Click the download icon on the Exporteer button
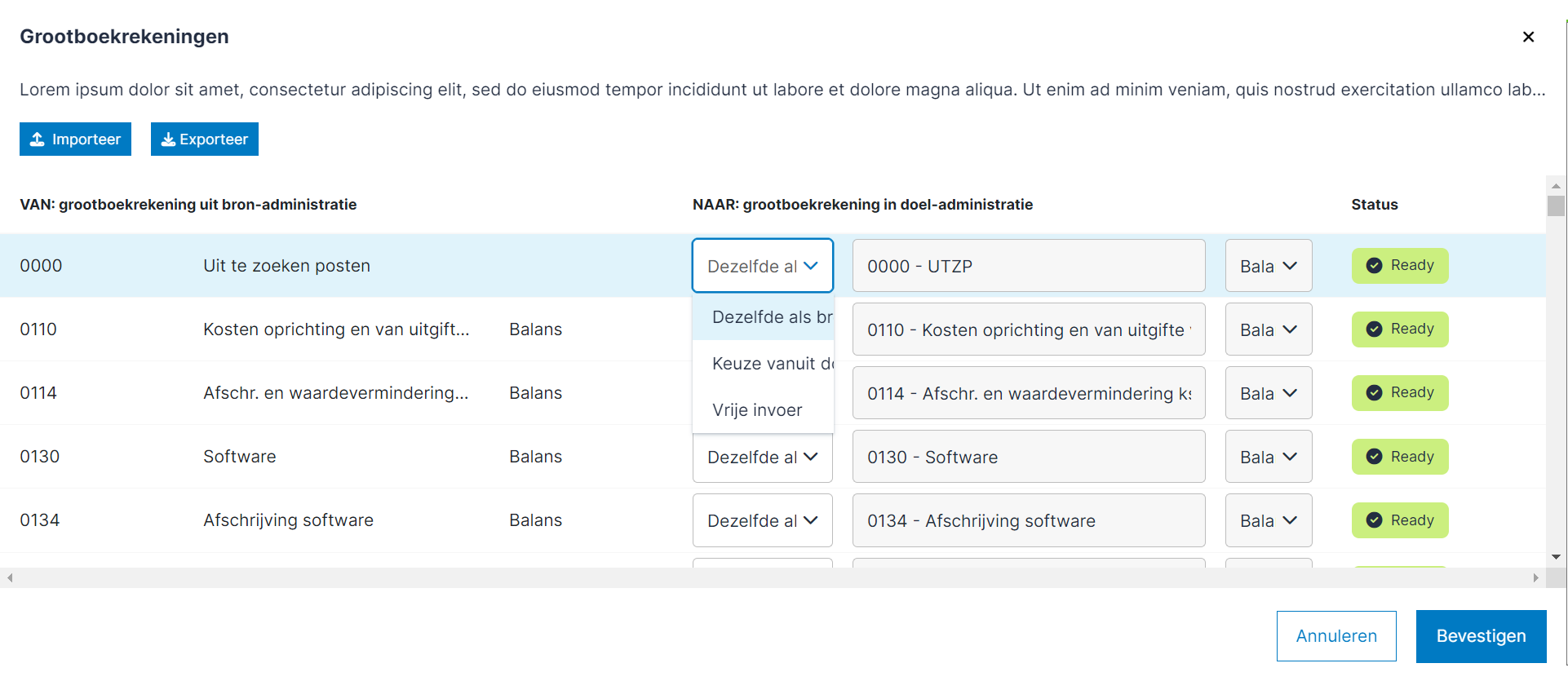Screen dimensions: 1568x681 tap(168, 139)
